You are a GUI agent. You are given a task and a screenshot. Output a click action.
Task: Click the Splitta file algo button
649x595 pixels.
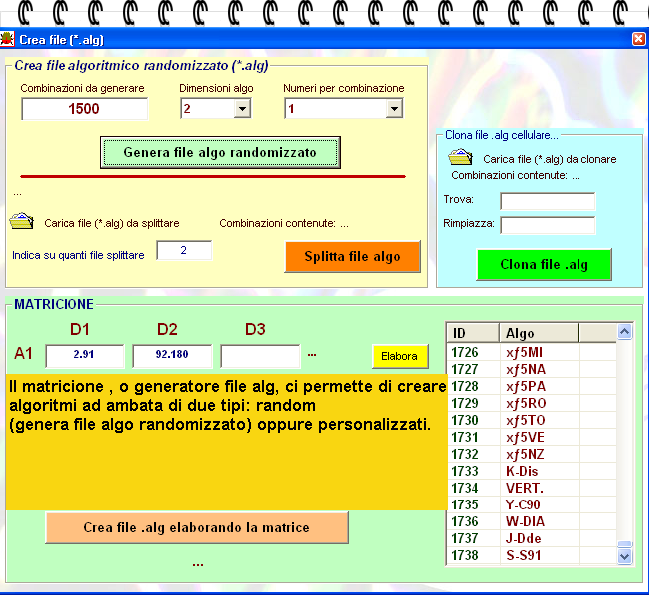tap(353, 257)
